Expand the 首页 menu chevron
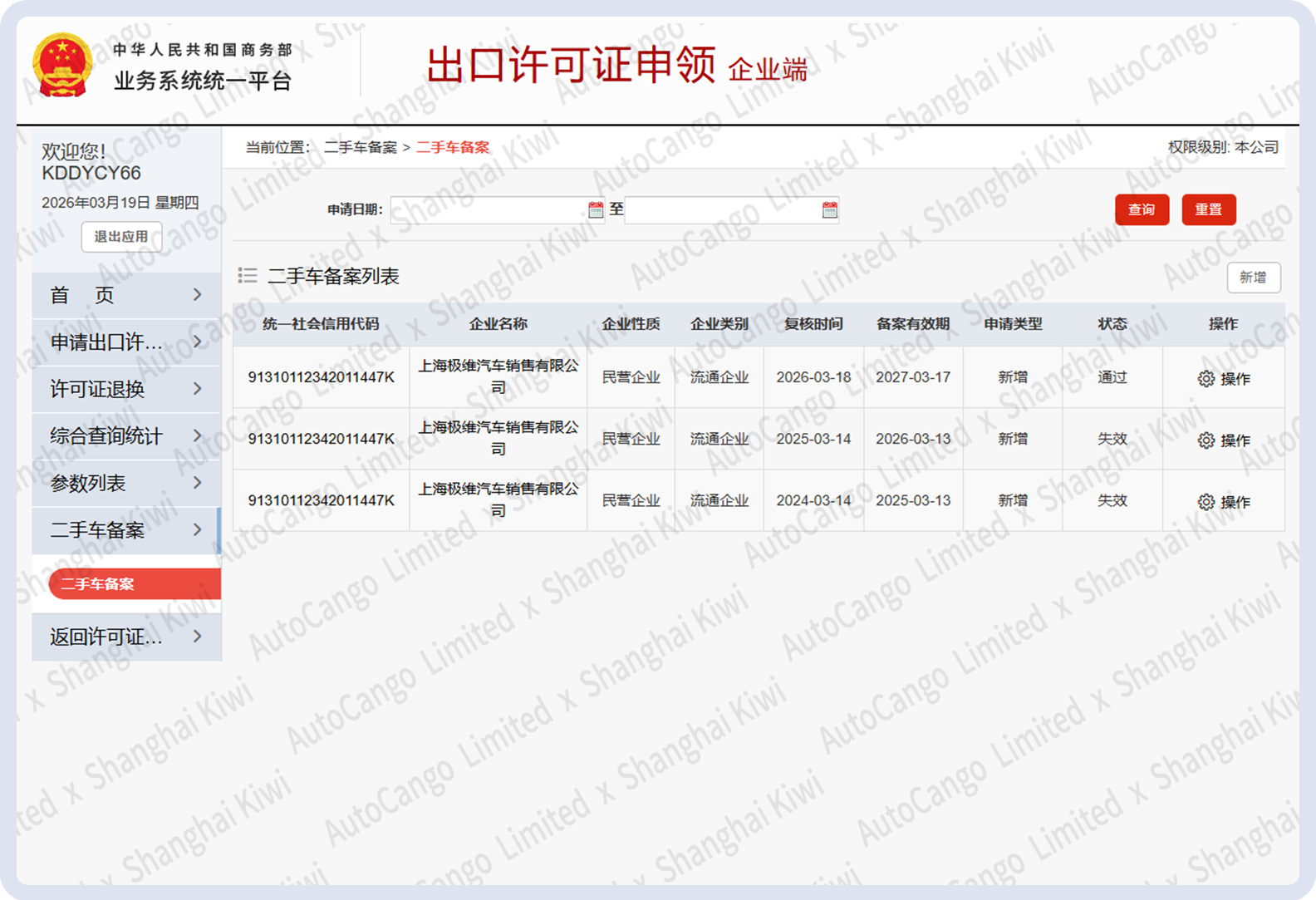Screen dimensions: 1316x900 click(197, 294)
